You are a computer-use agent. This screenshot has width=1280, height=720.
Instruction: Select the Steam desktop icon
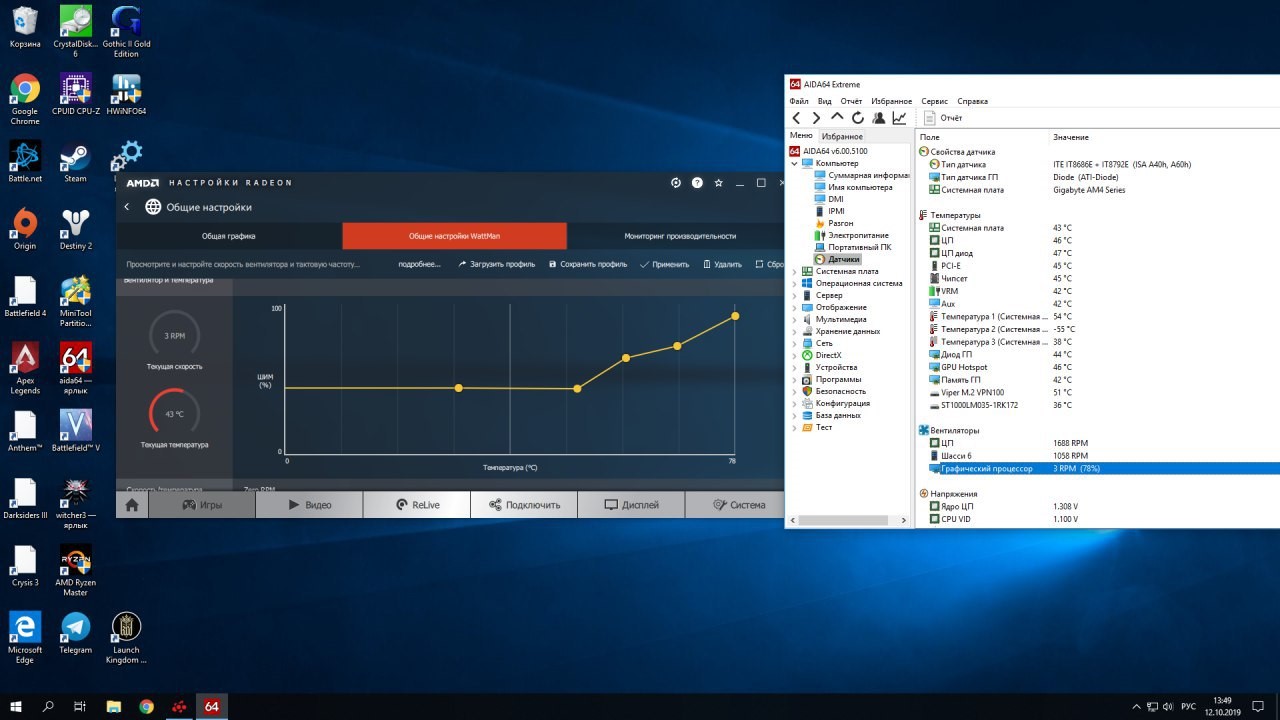coord(76,162)
